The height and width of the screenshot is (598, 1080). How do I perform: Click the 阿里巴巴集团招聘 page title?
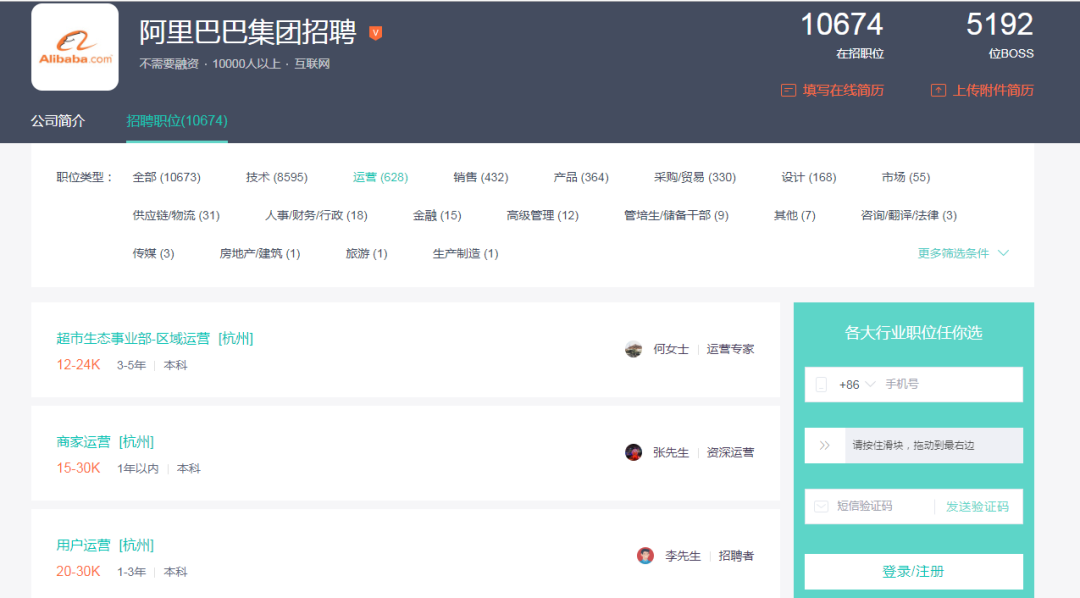coord(248,32)
